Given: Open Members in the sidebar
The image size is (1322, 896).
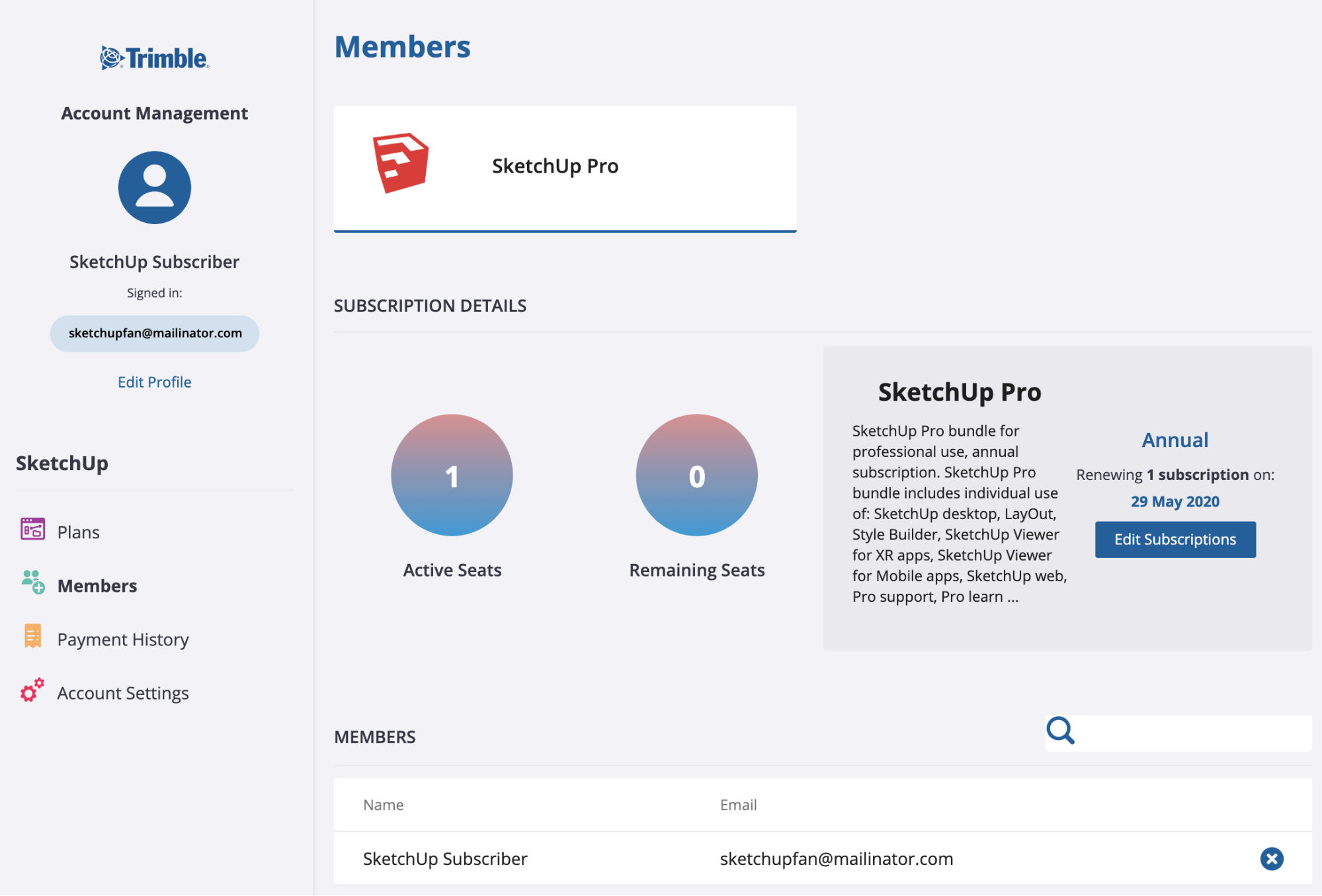Looking at the screenshot, I should tap(97, 585).
